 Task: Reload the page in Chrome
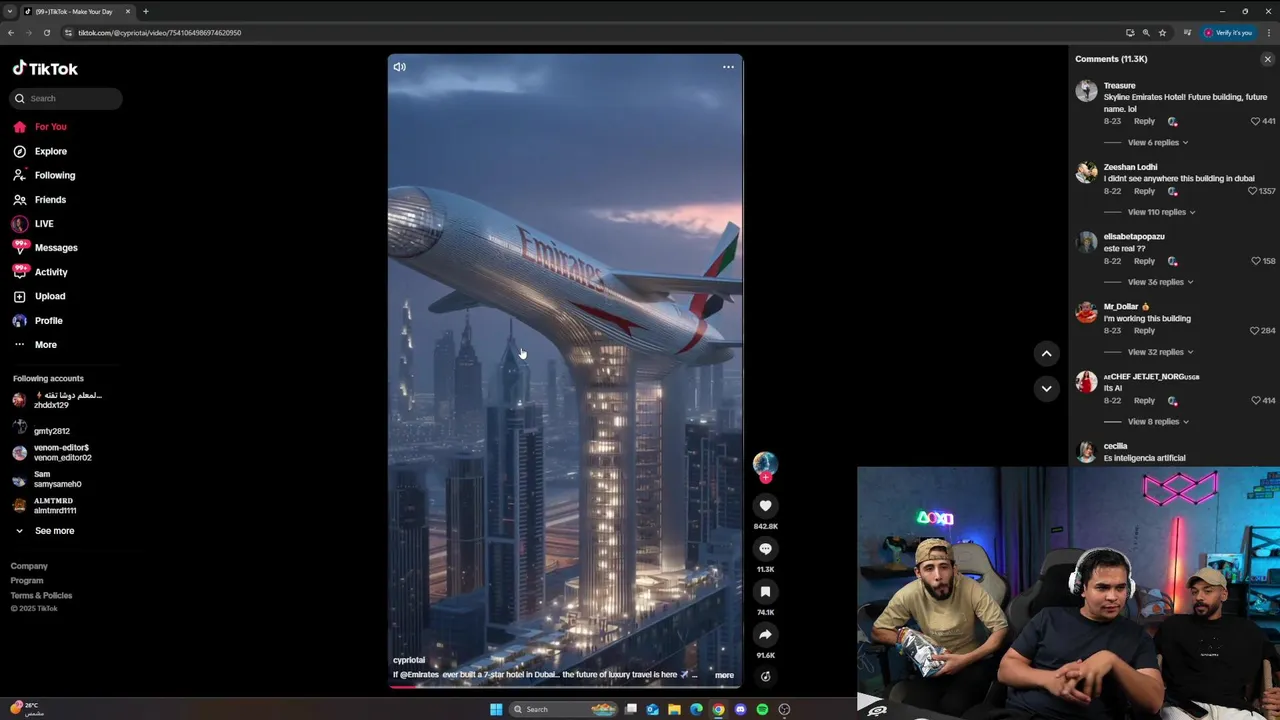47,32
